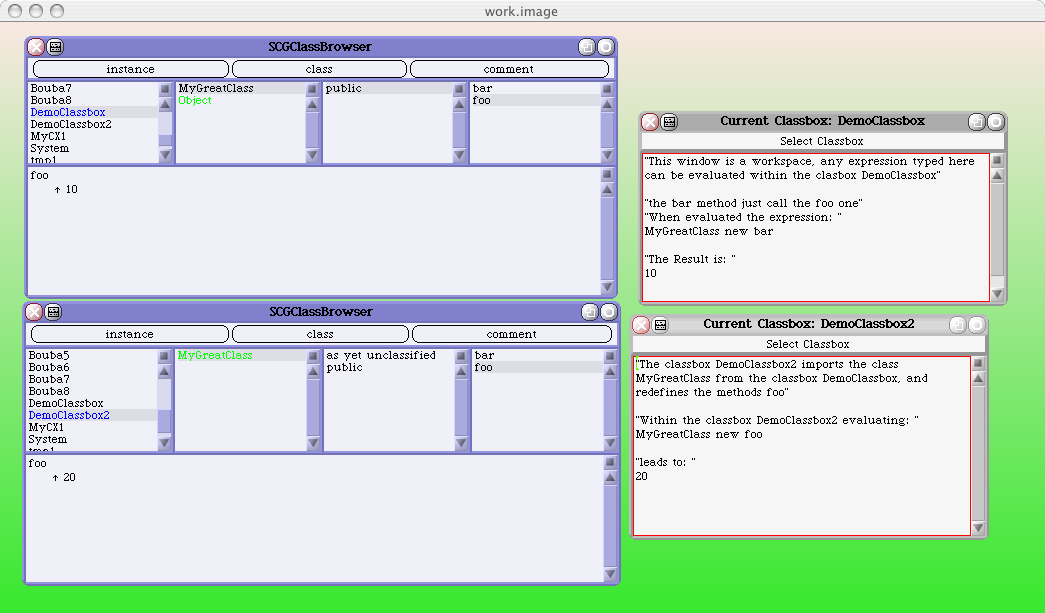This screenshot has width=1045, height=613.
Task: Expand the bottom SCGClassBrowser to full size
Action: (590, 312)
